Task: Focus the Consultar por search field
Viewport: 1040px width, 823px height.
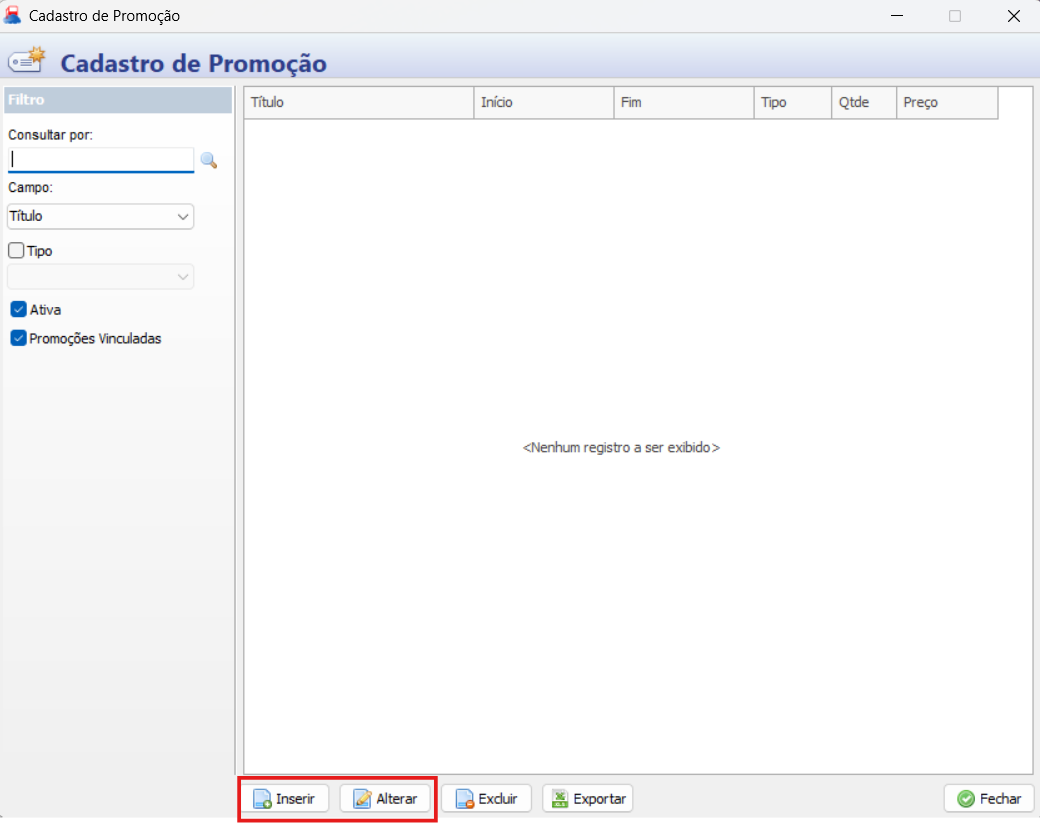Action: point(100,159)
